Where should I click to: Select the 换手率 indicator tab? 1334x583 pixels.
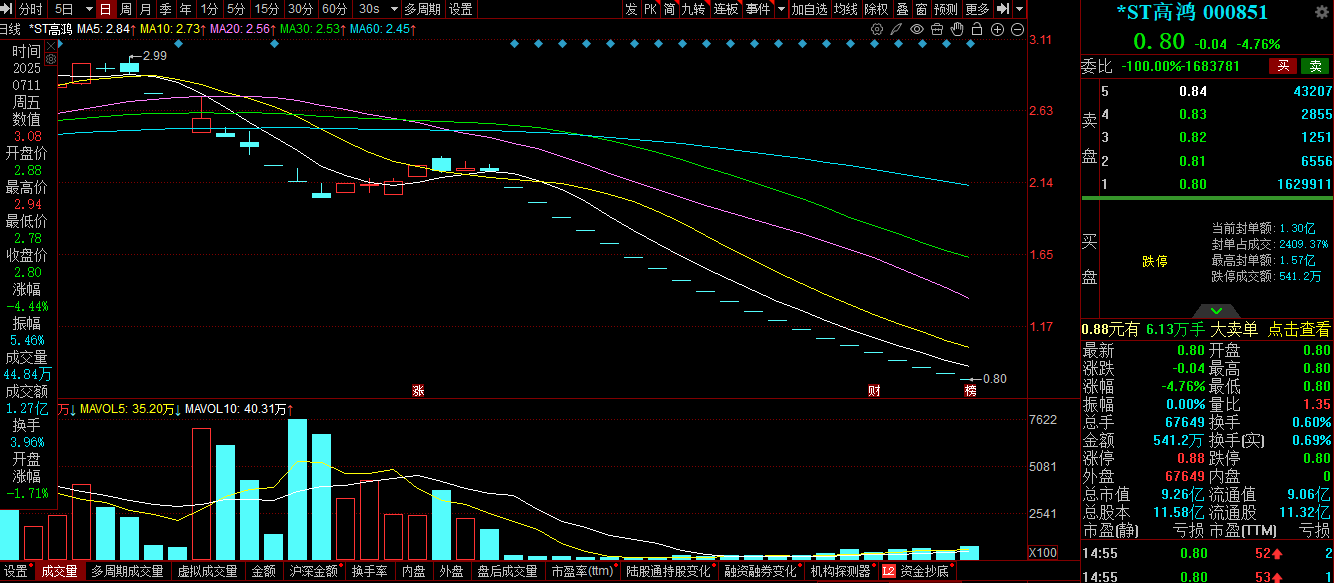(x=369, y=572)
